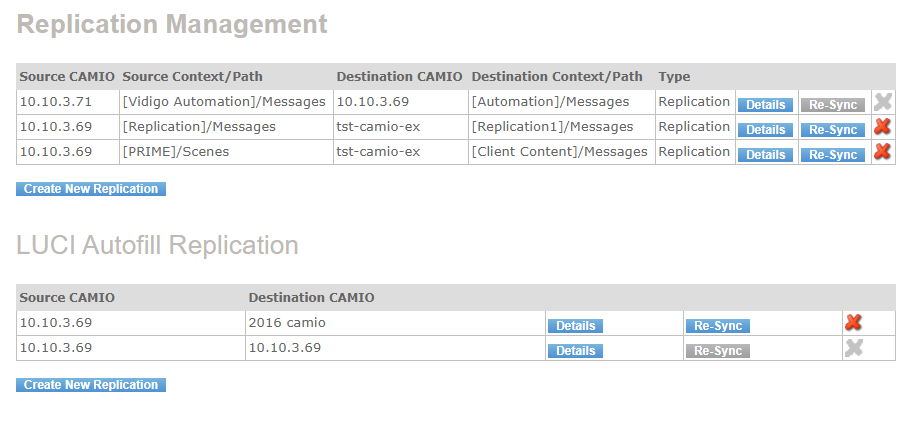The height and width of the screenshot is (425, 913).
Task: Re-Sync the [PRIME]/Scenes replication
Action: click(832, 155)
